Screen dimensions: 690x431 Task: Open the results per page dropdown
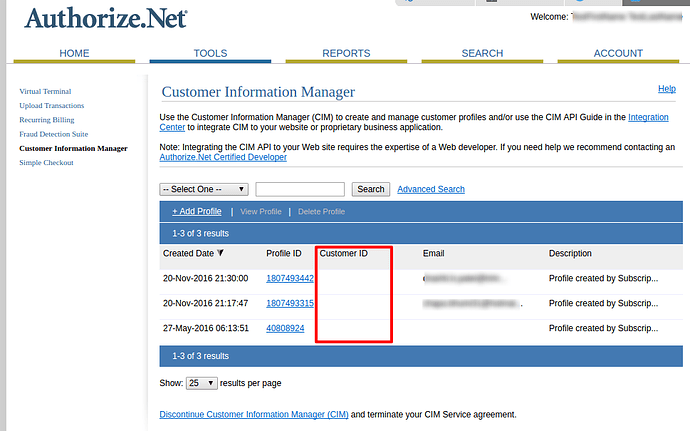pyautogui.click(x=202, y=383)
